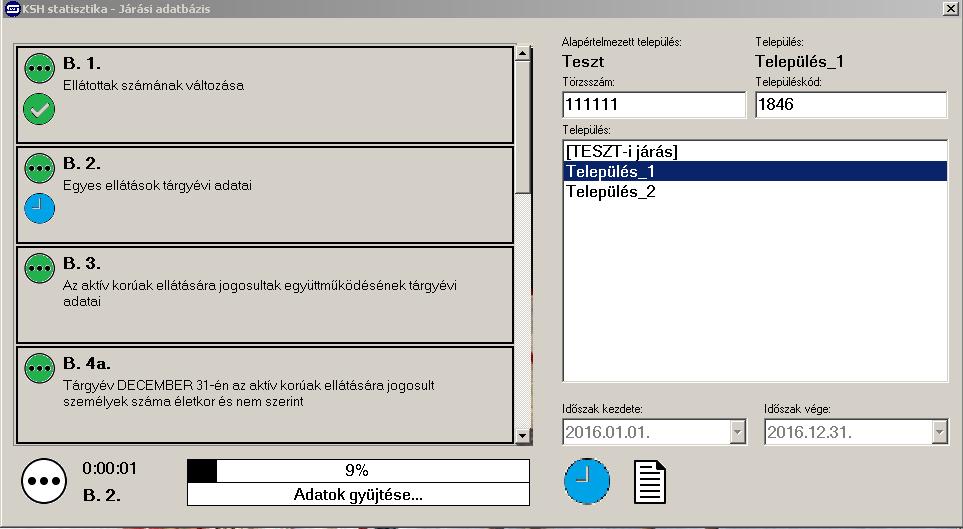
Task: Select the B. 1. Ellátottak számának változása panel
Action: pyautogui.click(x=265, y=95)
